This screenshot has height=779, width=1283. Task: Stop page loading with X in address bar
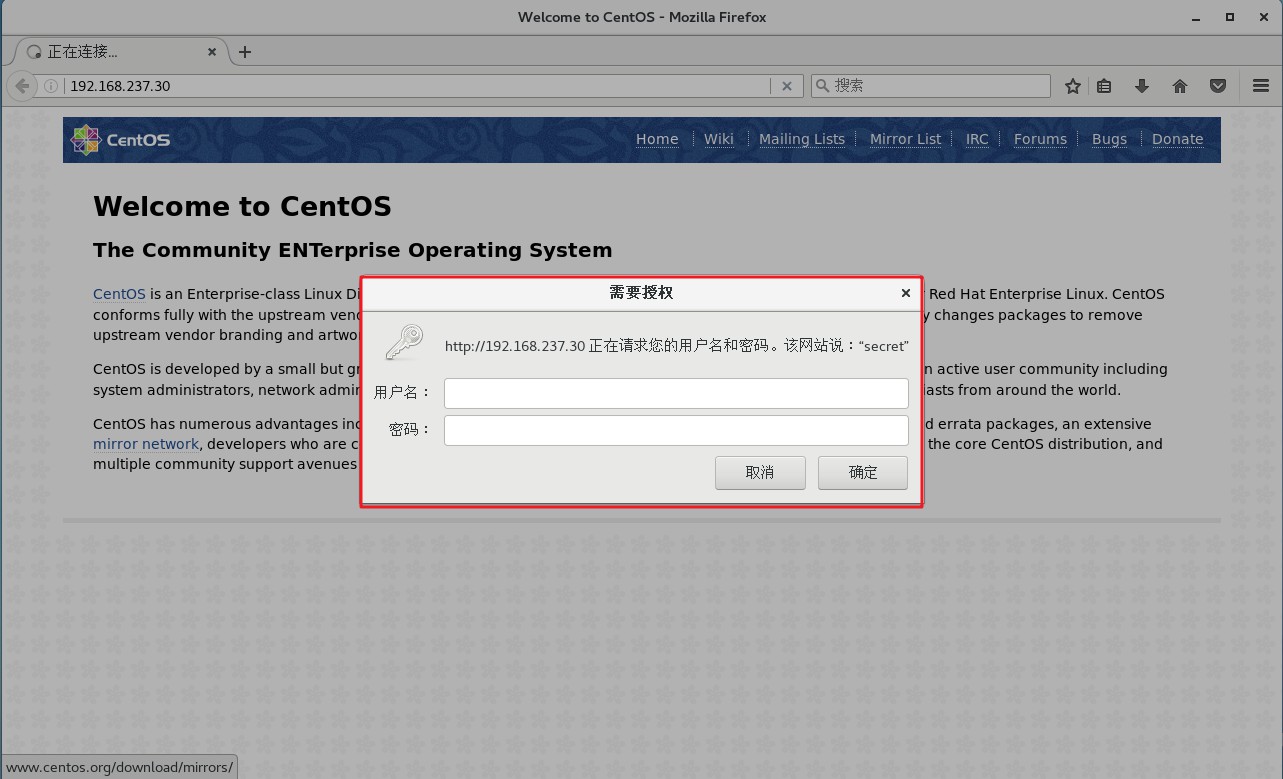click(x=786, y=86)
